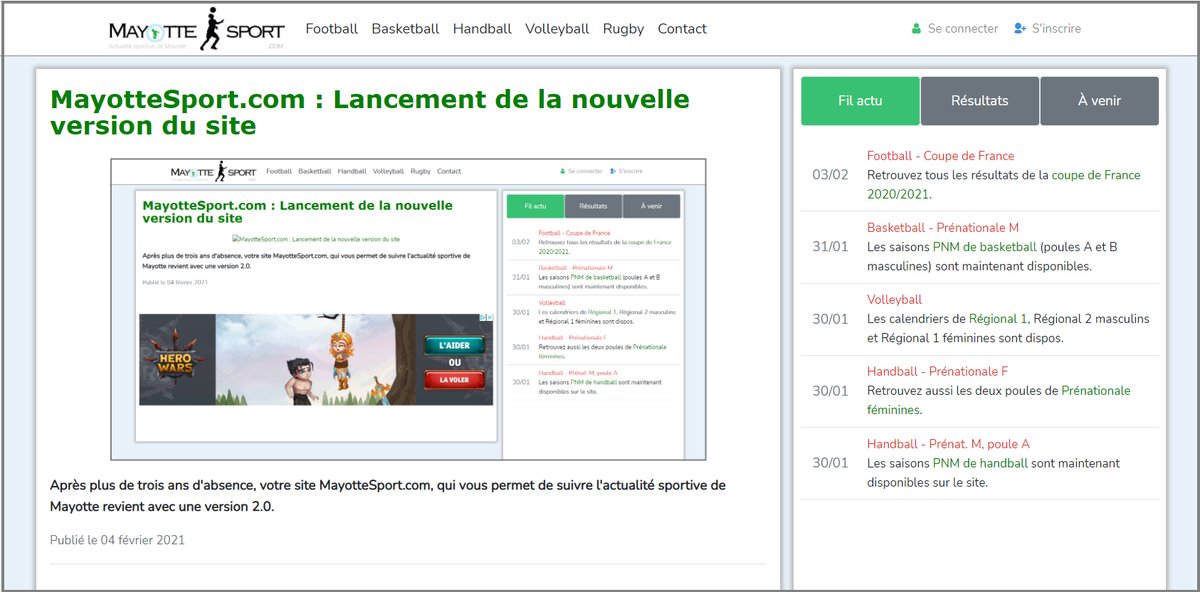Open Basketball - Prénationale M heading
This screenshot has height=592, width=1200.
[x=943, y=228]
